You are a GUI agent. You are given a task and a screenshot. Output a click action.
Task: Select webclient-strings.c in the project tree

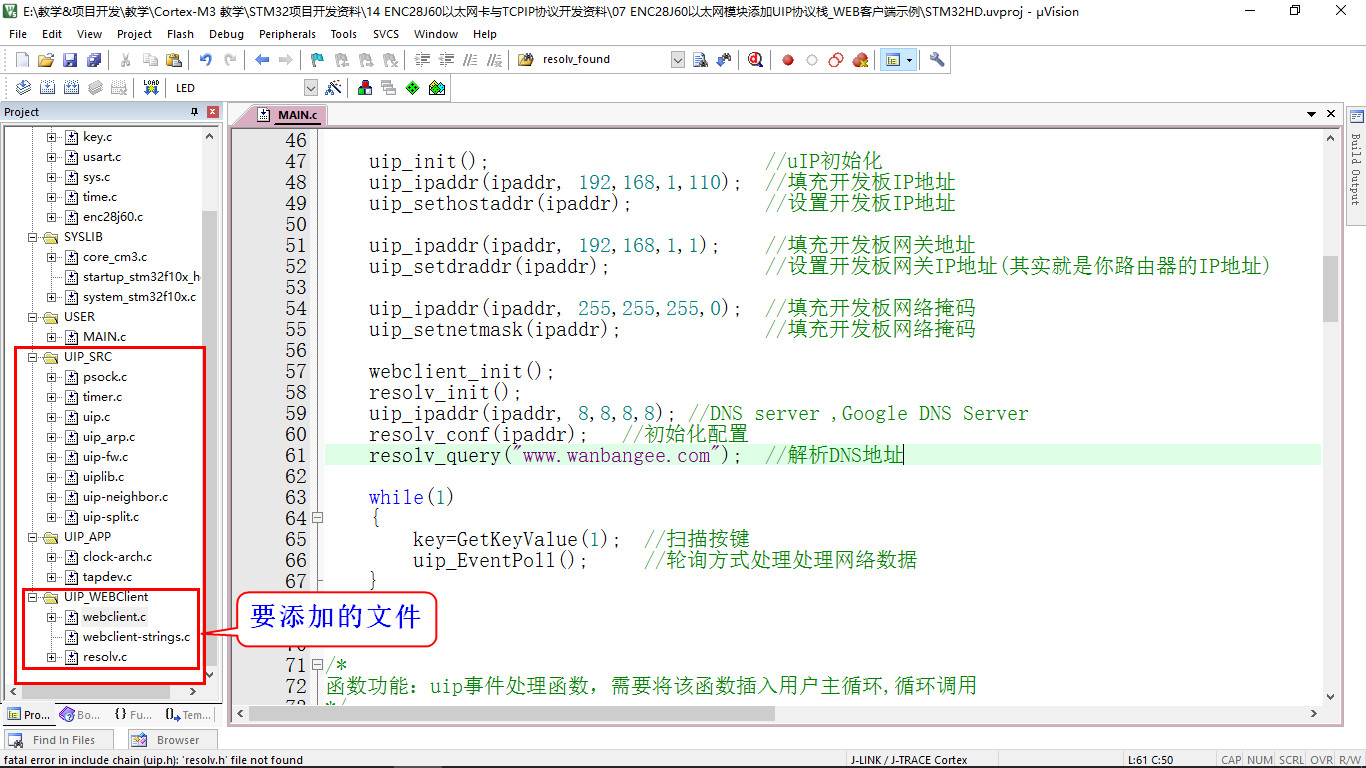pyautogui.click(x=136, y=637)
